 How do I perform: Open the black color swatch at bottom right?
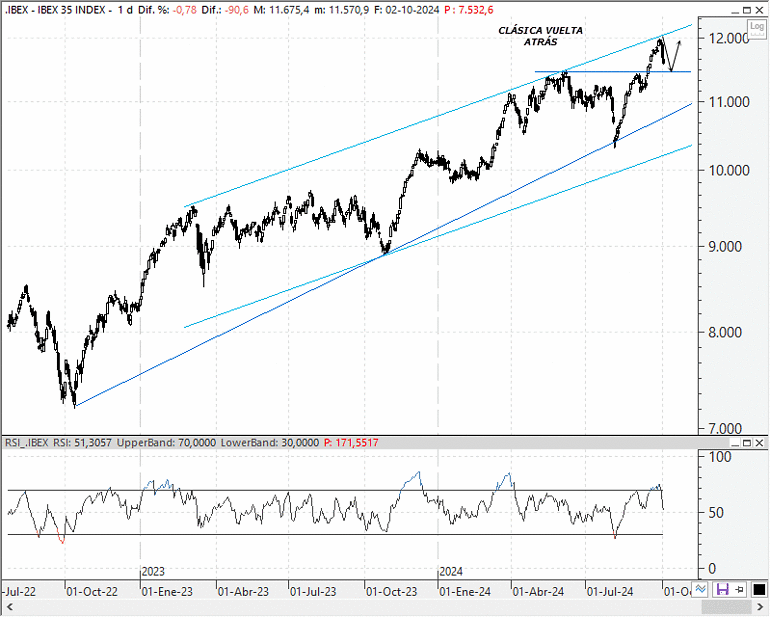pos(759,589)
